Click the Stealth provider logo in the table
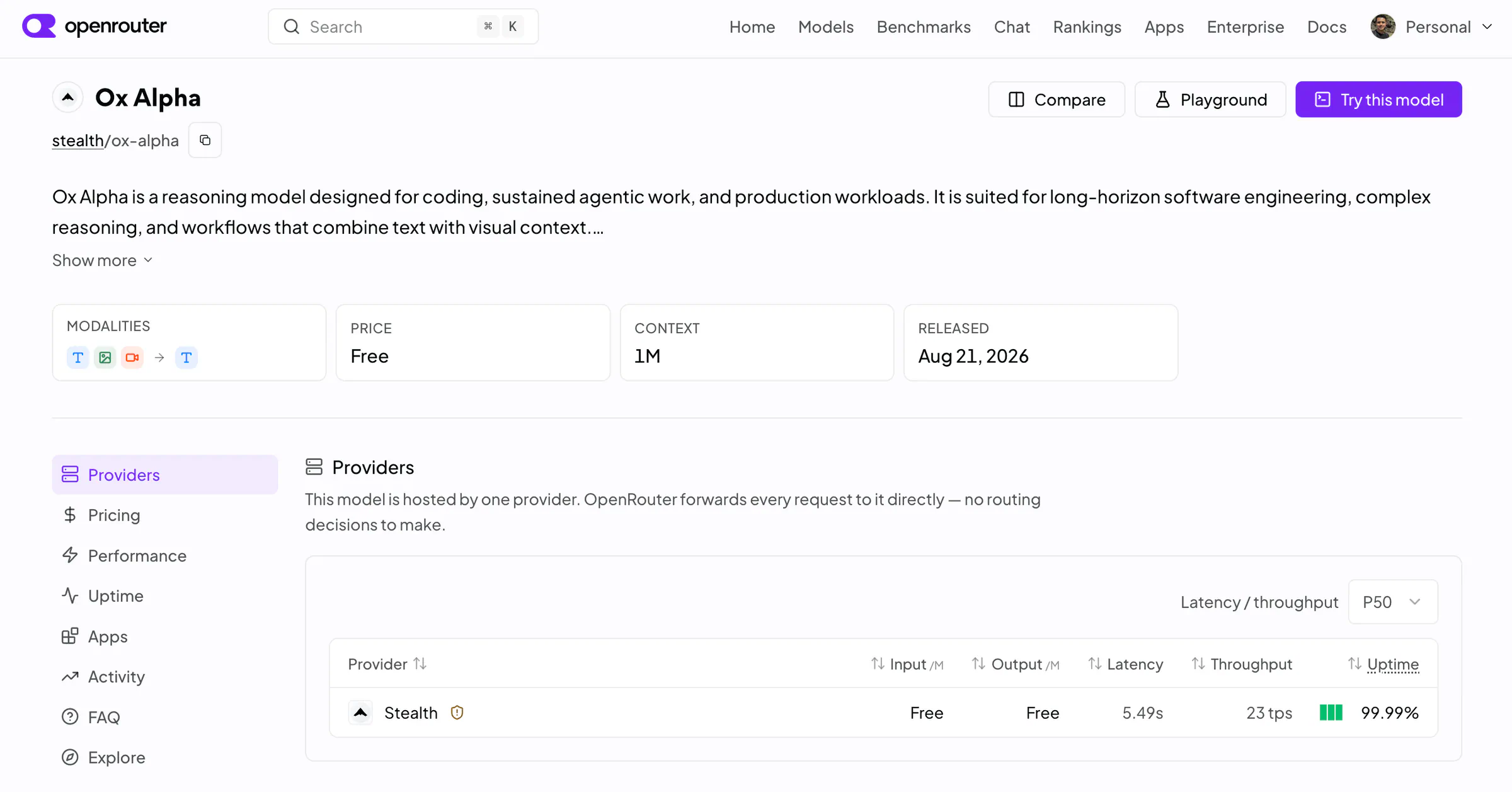This screenshot has width=1512, height=792. point(360,713)
